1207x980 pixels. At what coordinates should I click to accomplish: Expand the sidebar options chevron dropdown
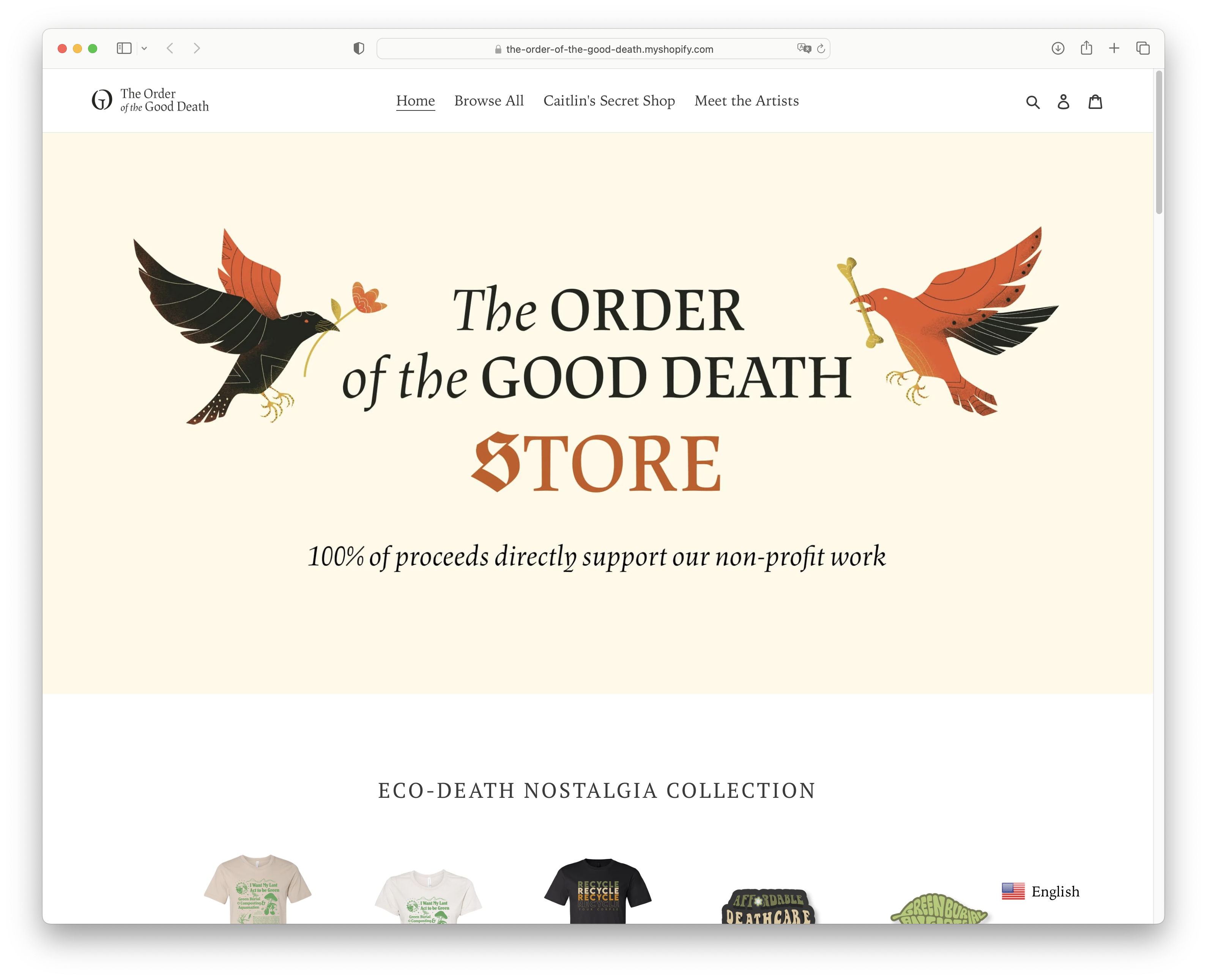click(x=145, y=49)
